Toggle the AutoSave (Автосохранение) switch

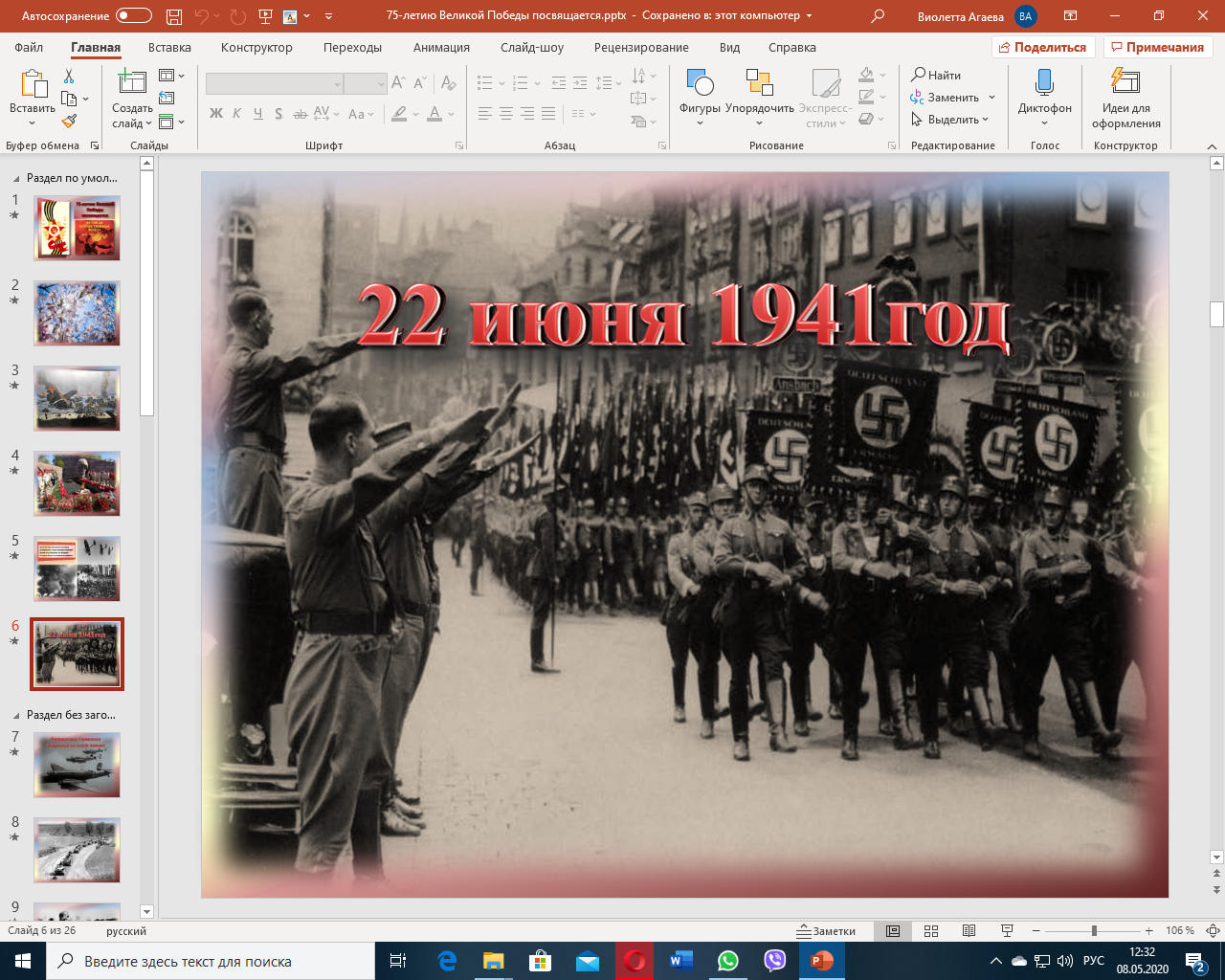[133, 16]
